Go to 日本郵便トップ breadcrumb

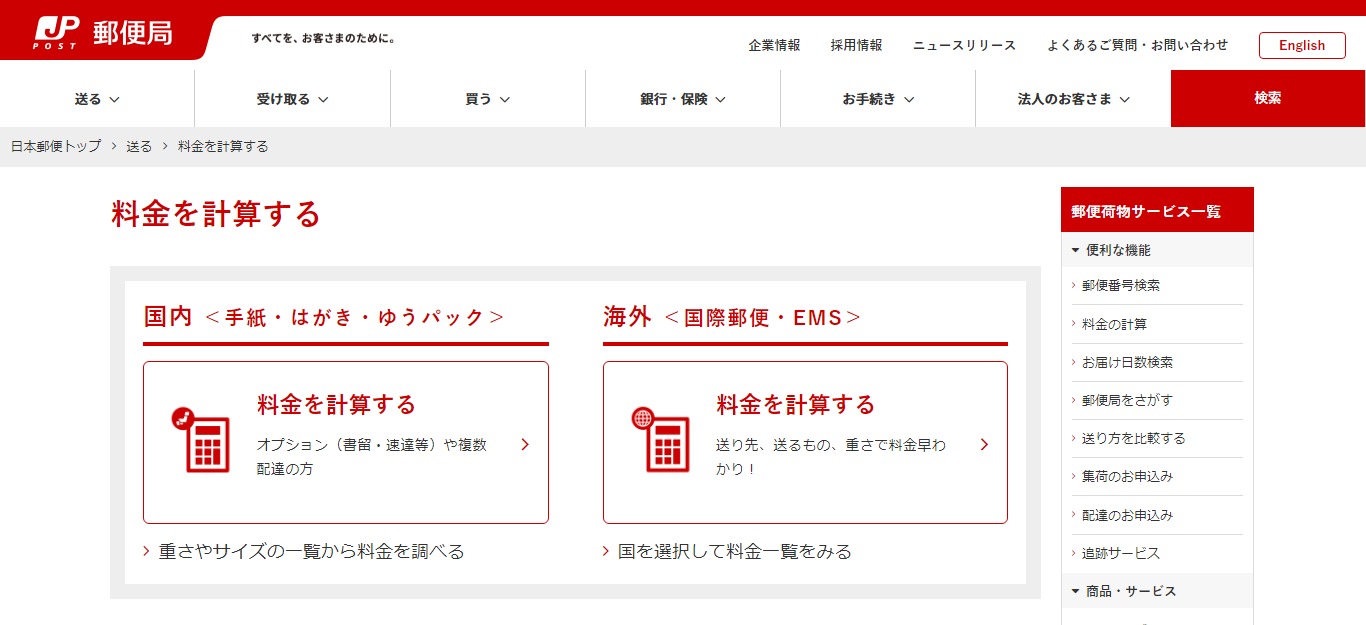56,146
